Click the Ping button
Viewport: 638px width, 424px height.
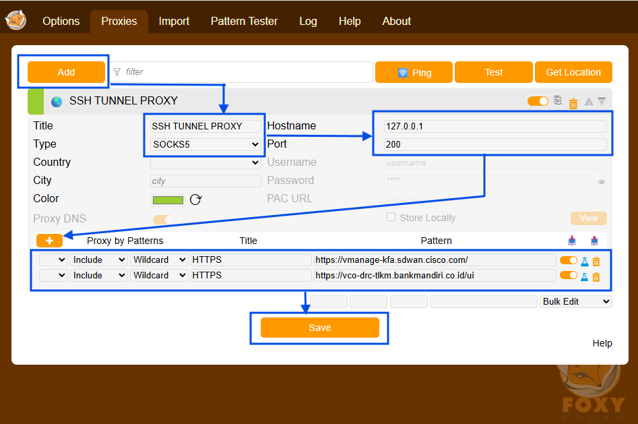413,72
